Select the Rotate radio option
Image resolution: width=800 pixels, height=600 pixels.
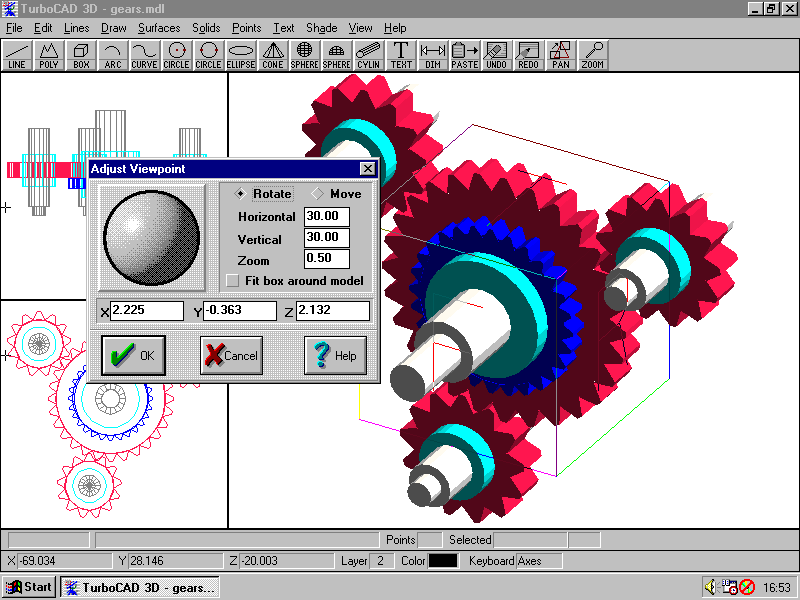264,194
